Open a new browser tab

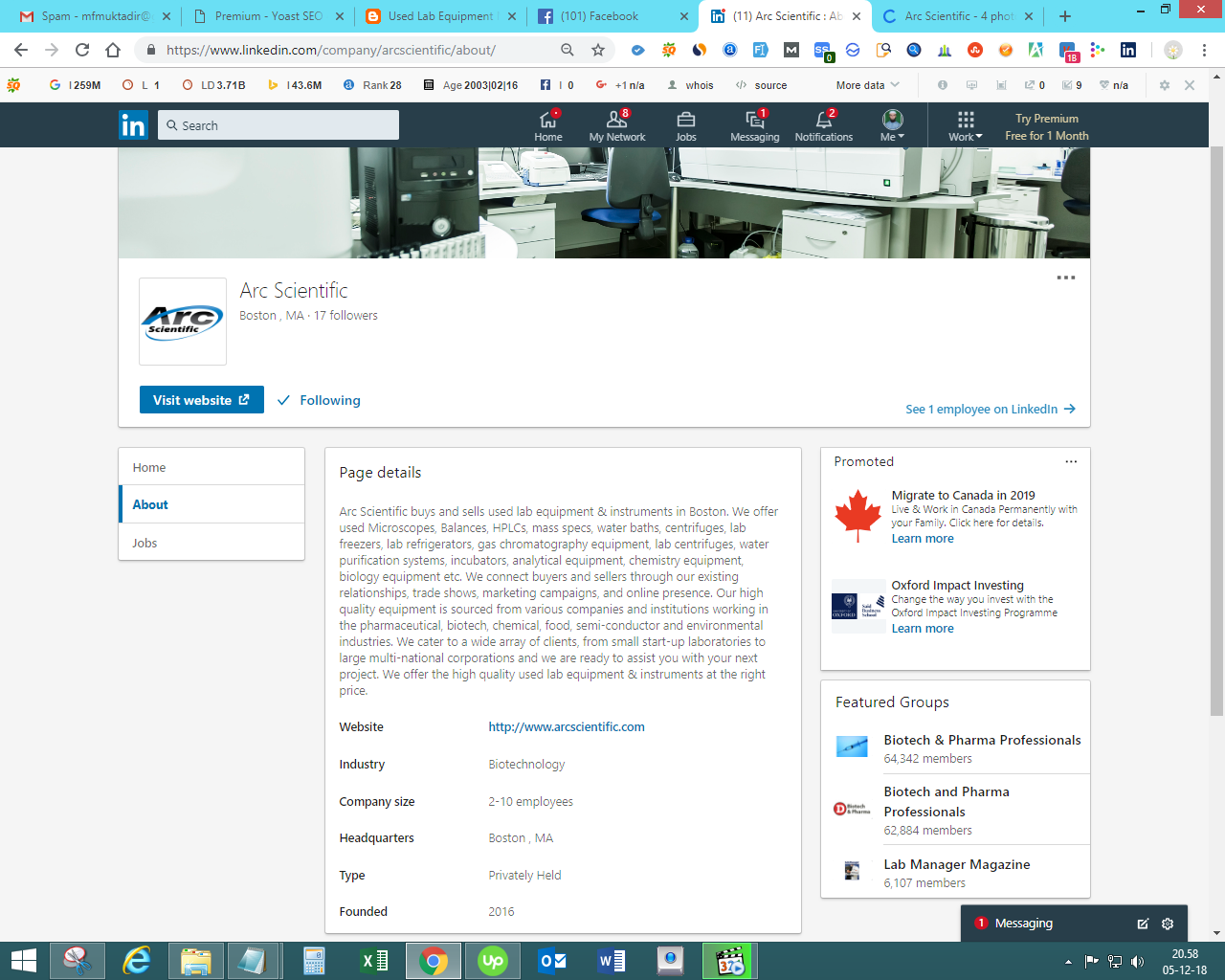tap(1065, 16)
